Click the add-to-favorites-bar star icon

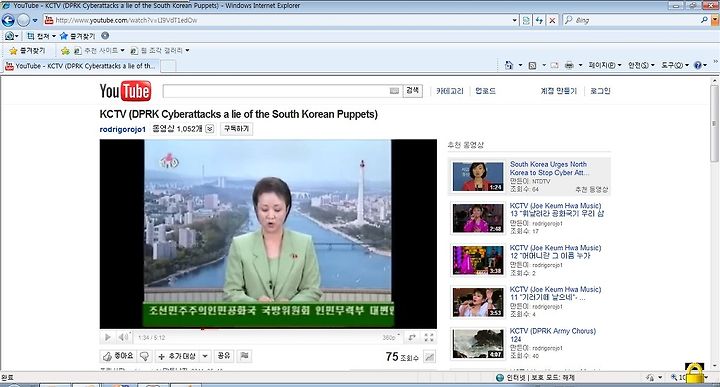pos(65,50)
